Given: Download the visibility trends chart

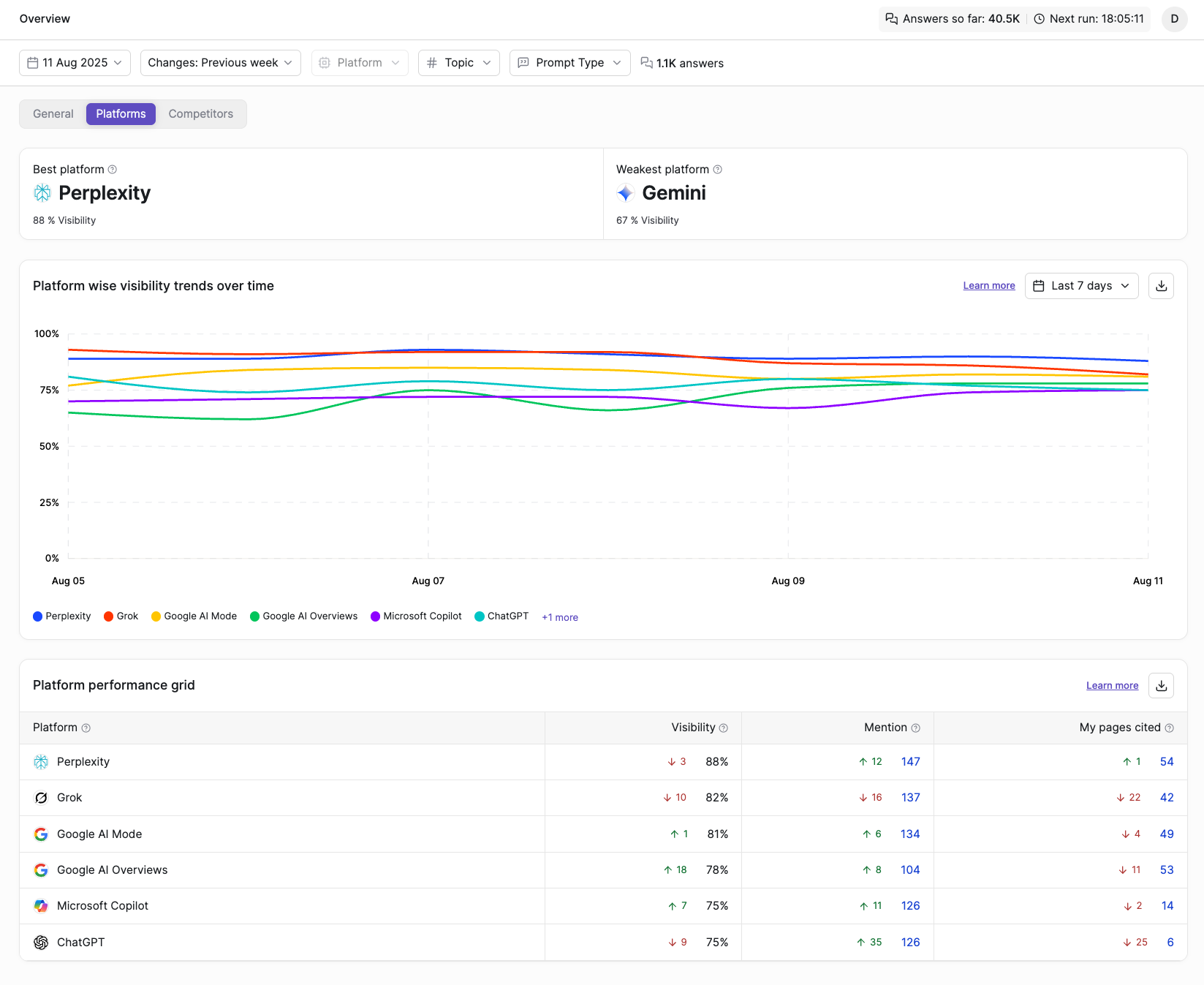Looking at the screenshot, I should 1162,286.
